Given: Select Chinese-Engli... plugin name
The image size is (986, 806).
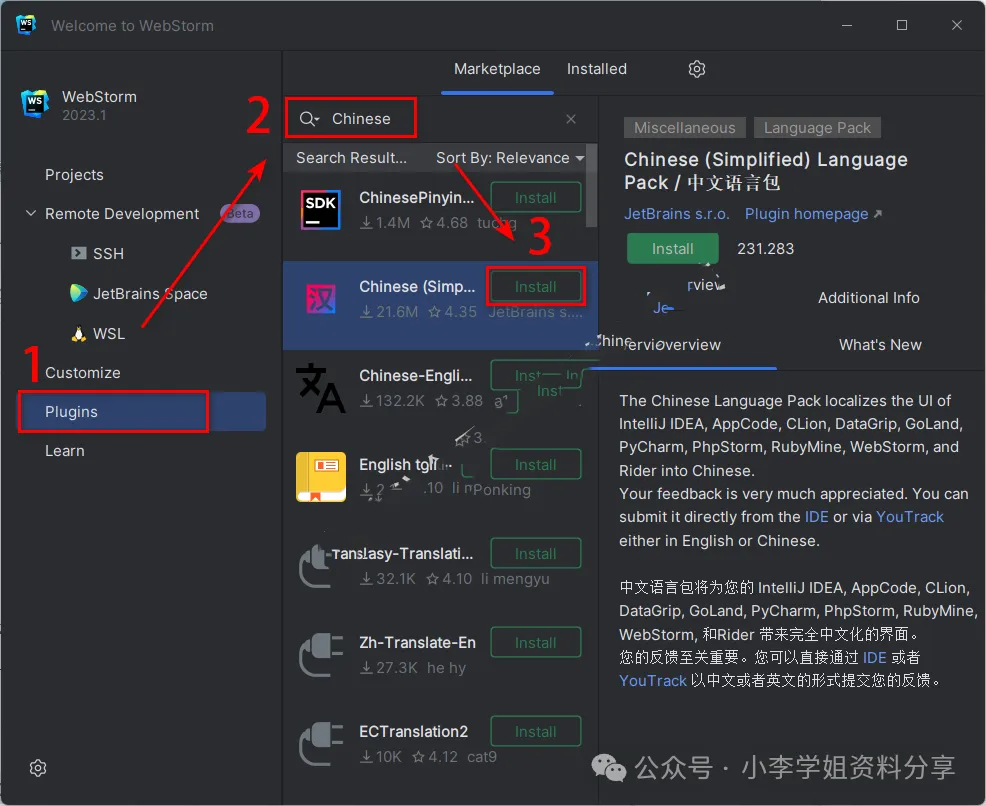Looking at the screenshot, I should [x=415, y=375].
